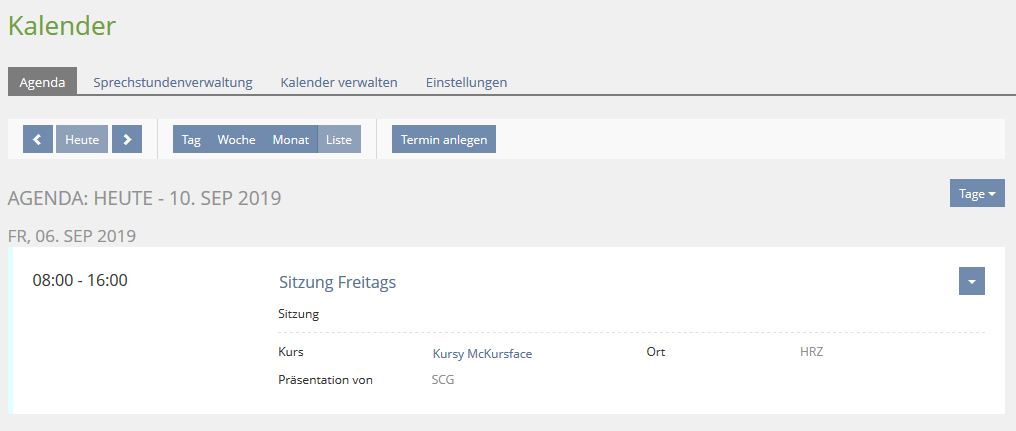The image size is (1016, 431).
Task: Create appointment via Termin anlegen
Action: [x=444, y=140]
